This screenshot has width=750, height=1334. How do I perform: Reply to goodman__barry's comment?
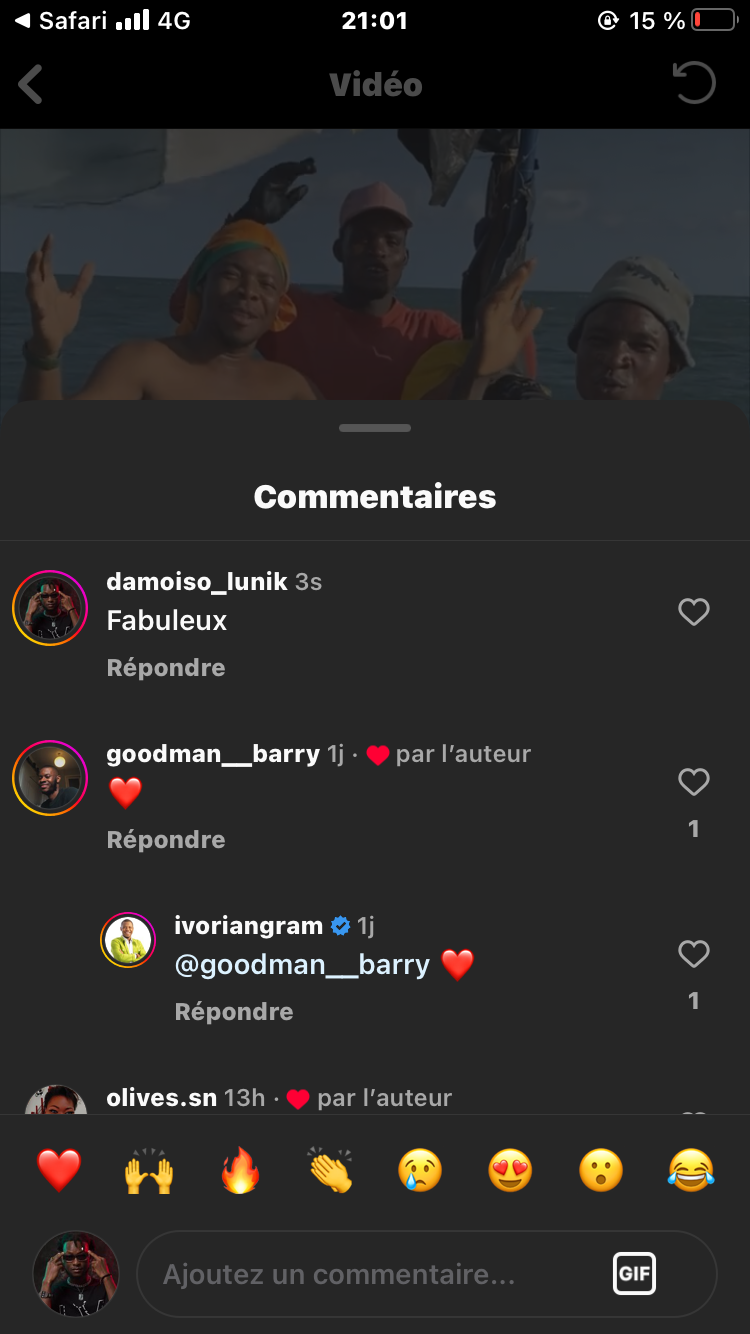point(166,840)
